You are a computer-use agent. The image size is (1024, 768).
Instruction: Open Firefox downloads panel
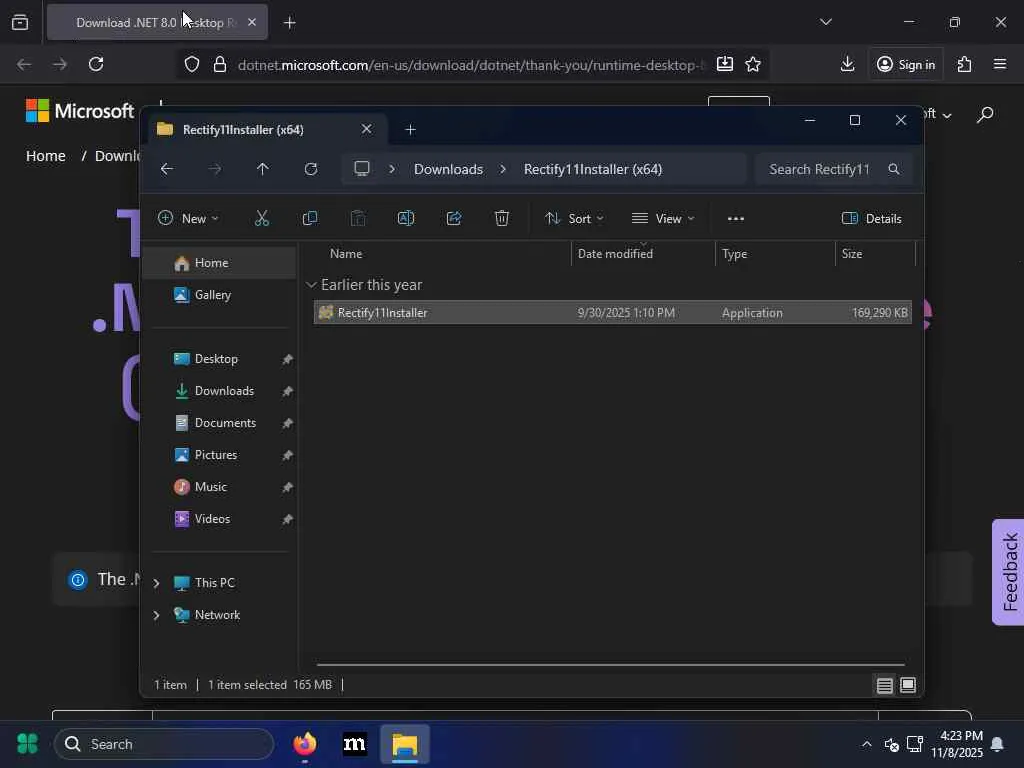click(847, 64)
